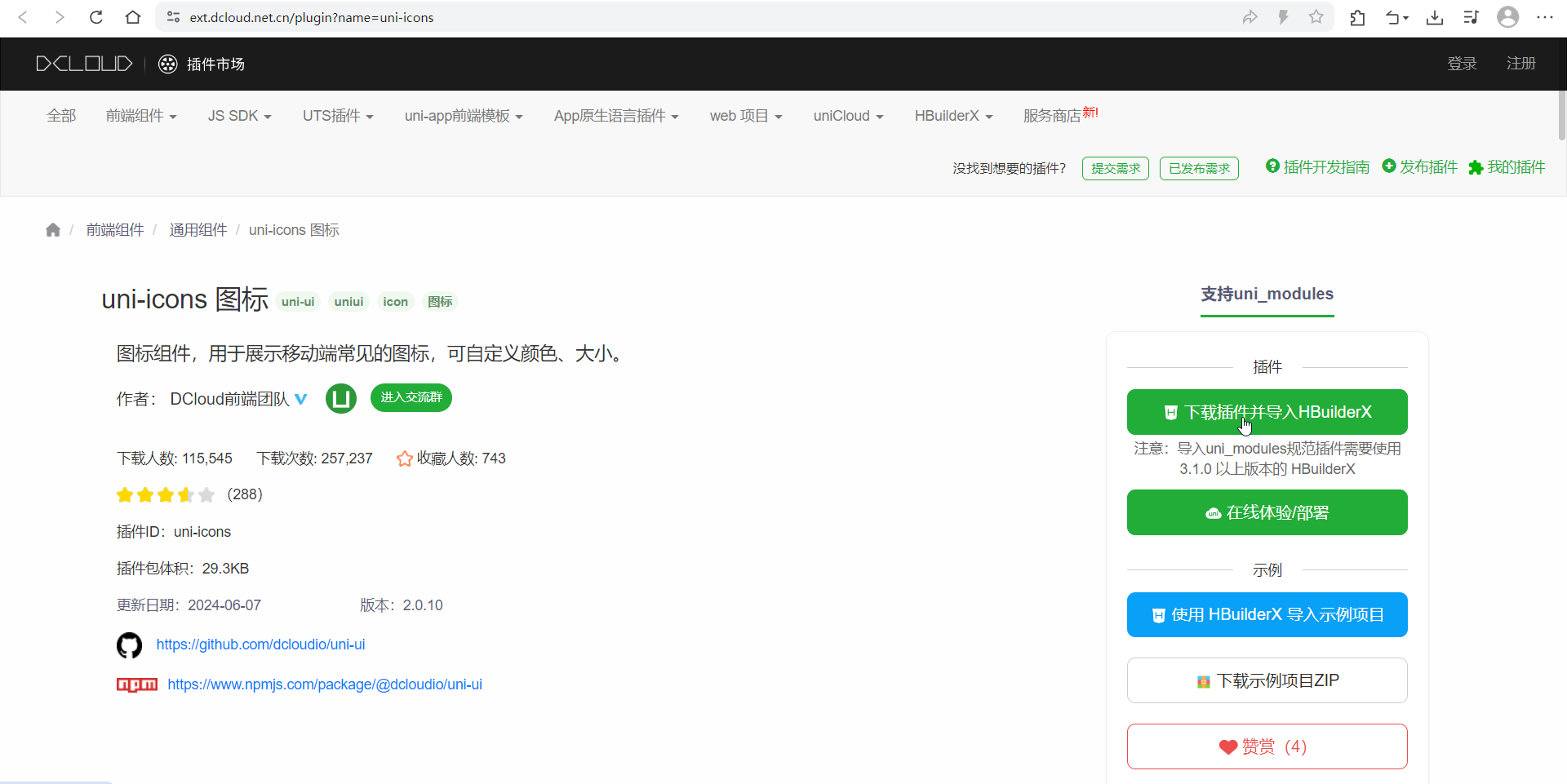The width and height of the screenshot is (1567, 784).
Task: Click the DCloud前端团队 author name
Action: pos(229,399)
